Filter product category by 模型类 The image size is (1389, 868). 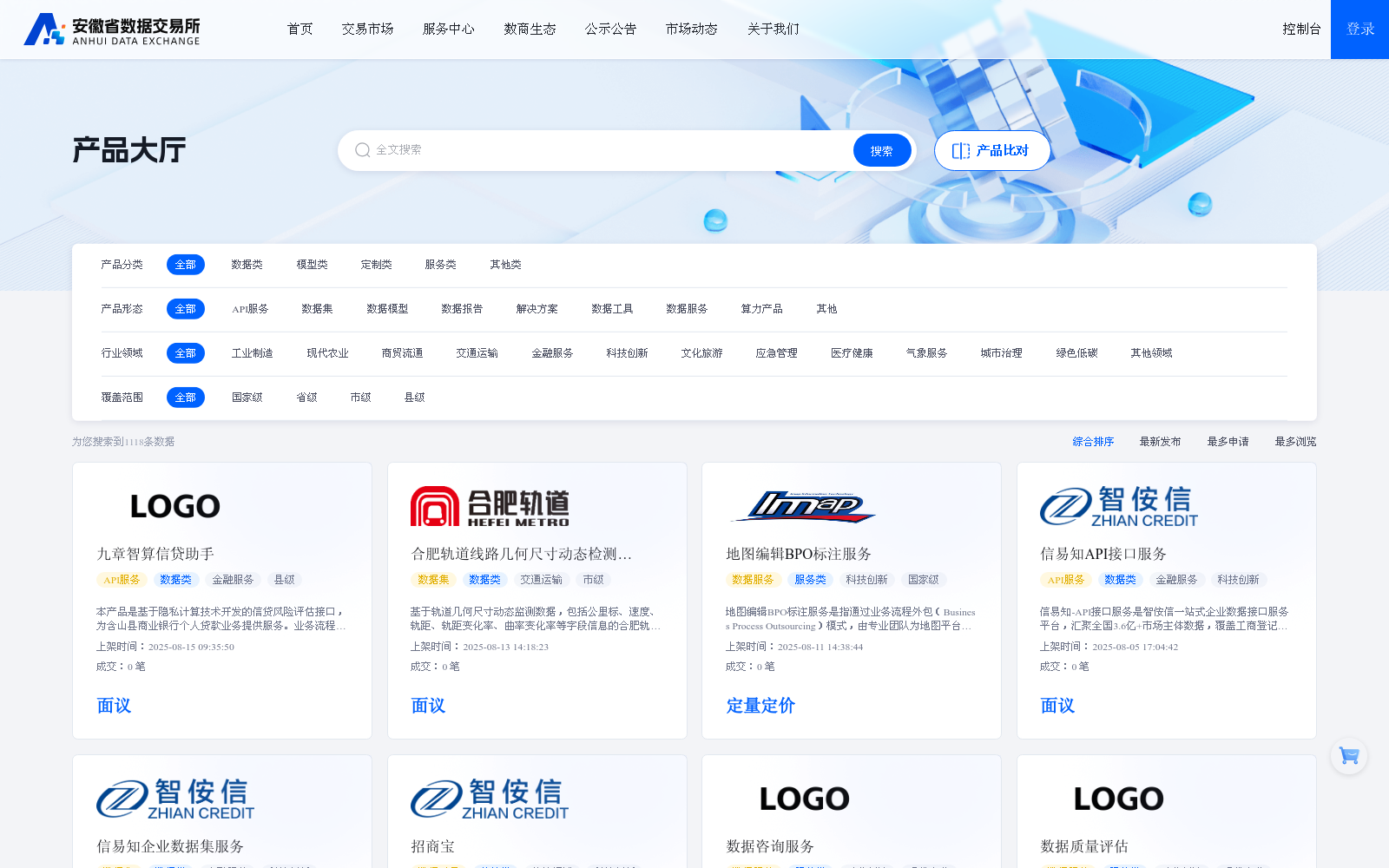[x=313, y=265]
